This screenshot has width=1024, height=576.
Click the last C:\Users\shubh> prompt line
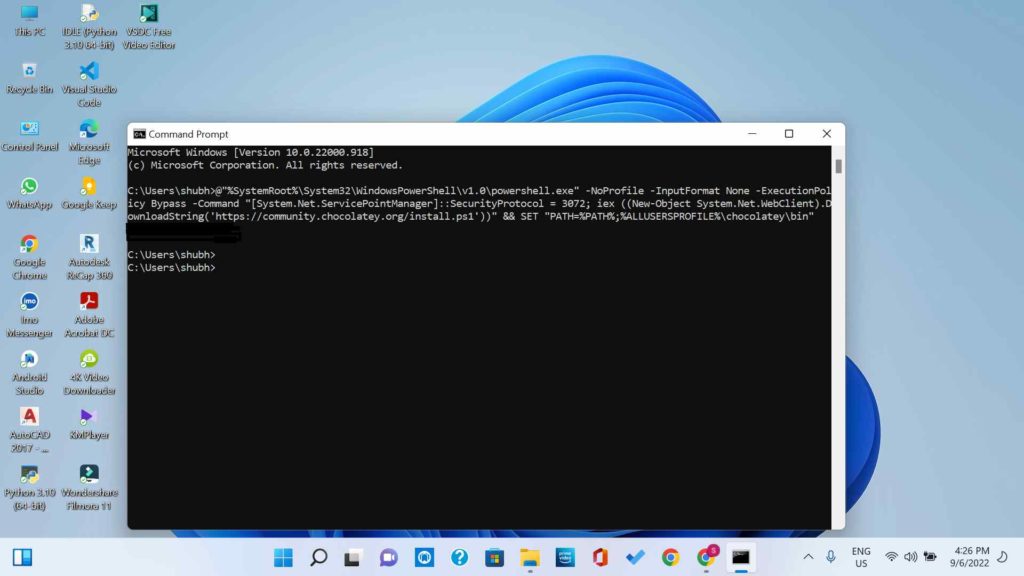pos(171,268)
